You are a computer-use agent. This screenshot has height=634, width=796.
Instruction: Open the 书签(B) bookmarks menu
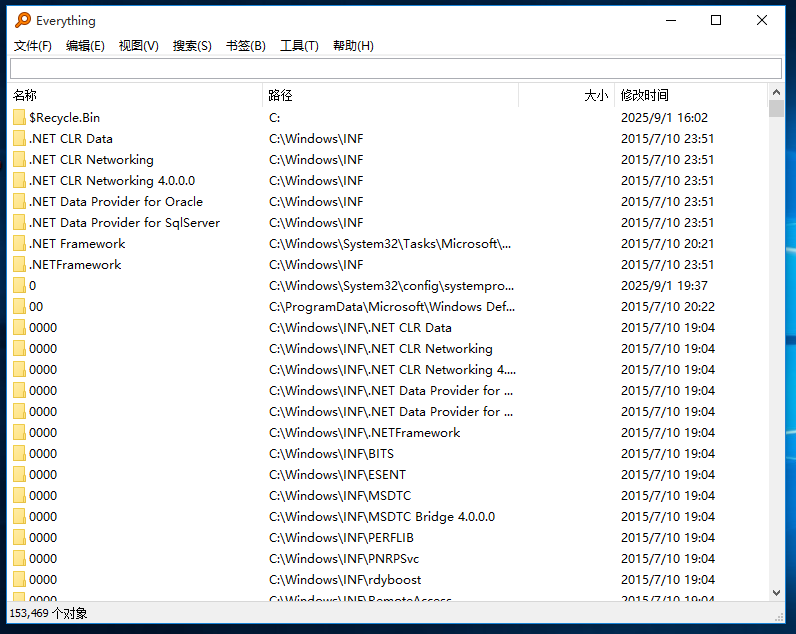(x=245, y=46)
